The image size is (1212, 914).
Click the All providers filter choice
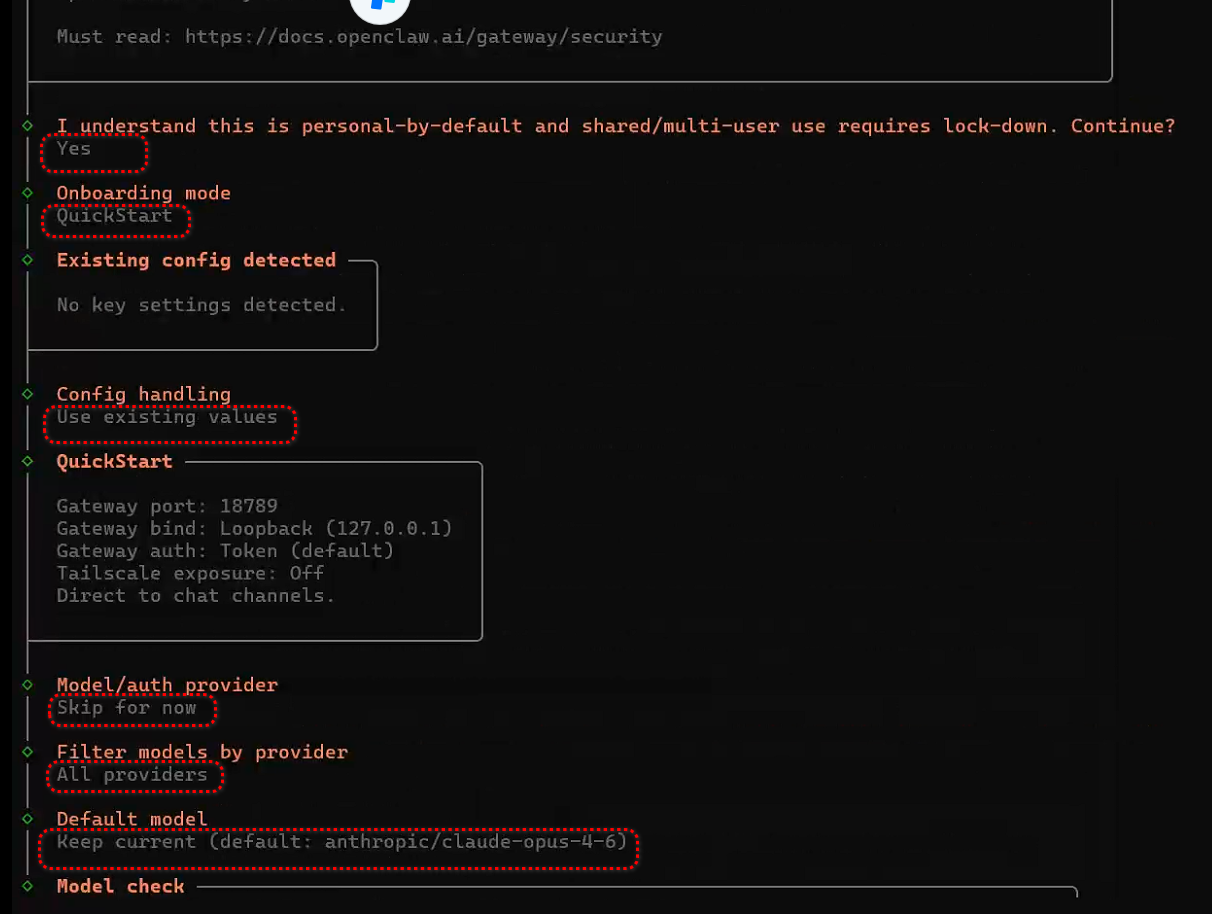click(132, 775)
